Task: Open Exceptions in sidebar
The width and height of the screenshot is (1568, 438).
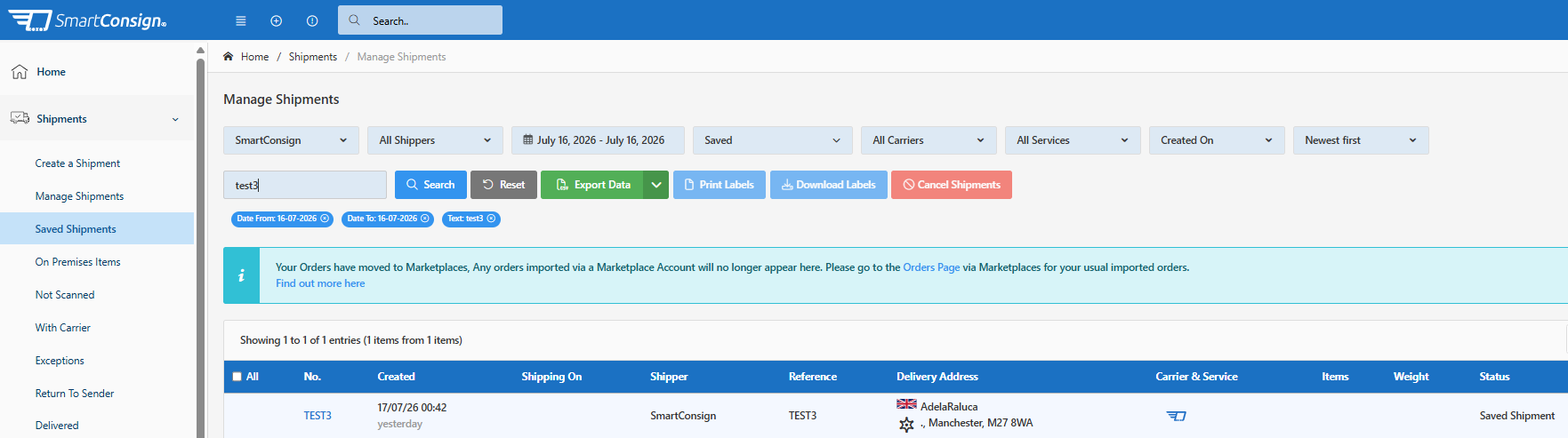Action: coord(60,361)
